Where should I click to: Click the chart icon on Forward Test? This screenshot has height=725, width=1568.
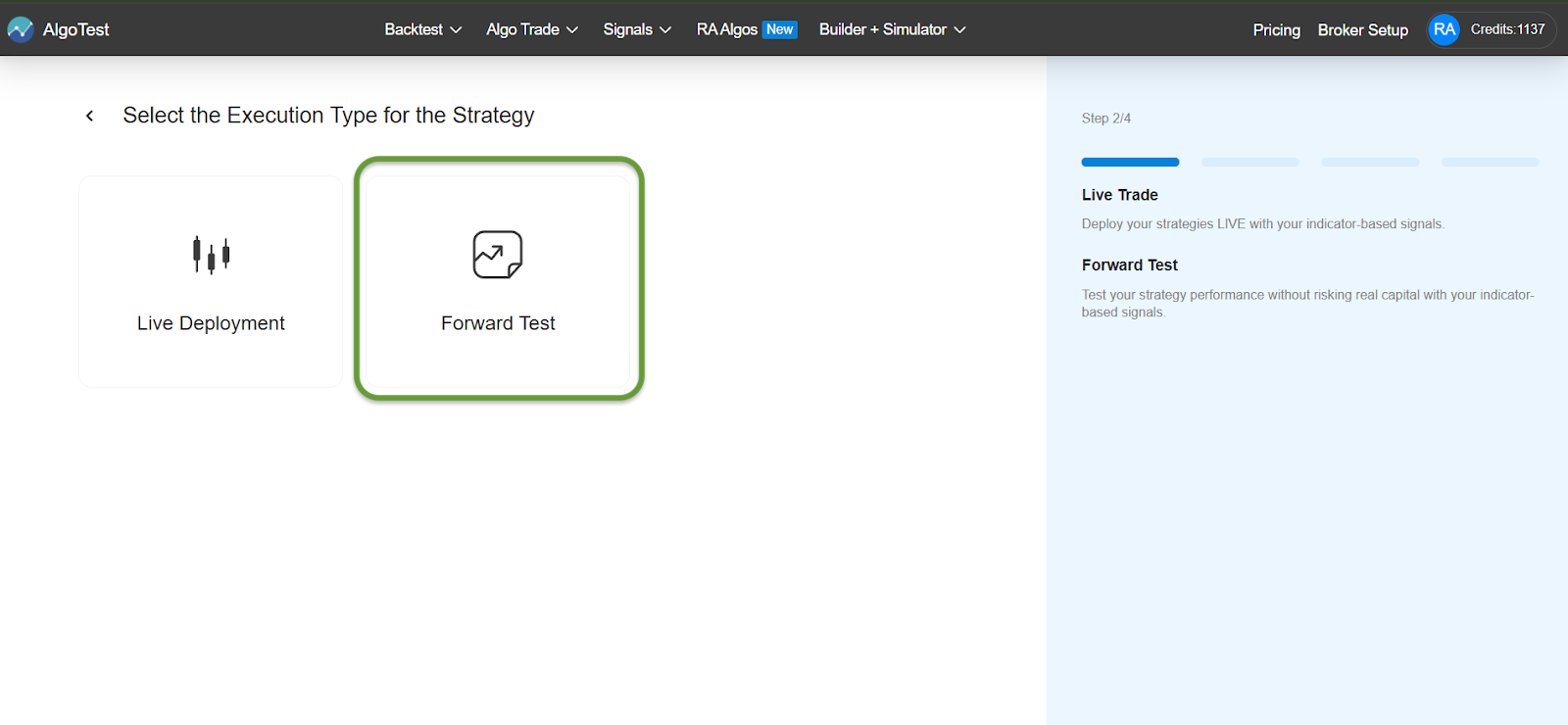pos(498,255)
